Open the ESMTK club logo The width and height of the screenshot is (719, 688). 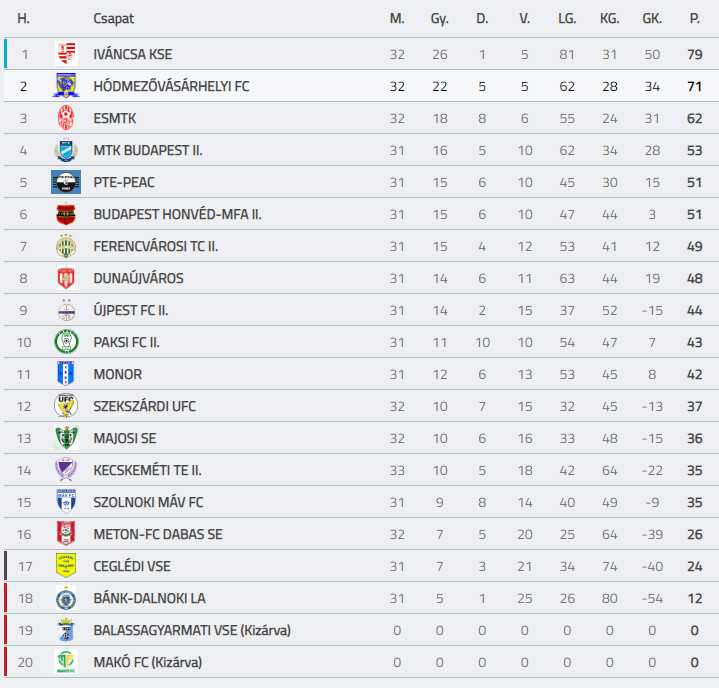pos(66,118)
